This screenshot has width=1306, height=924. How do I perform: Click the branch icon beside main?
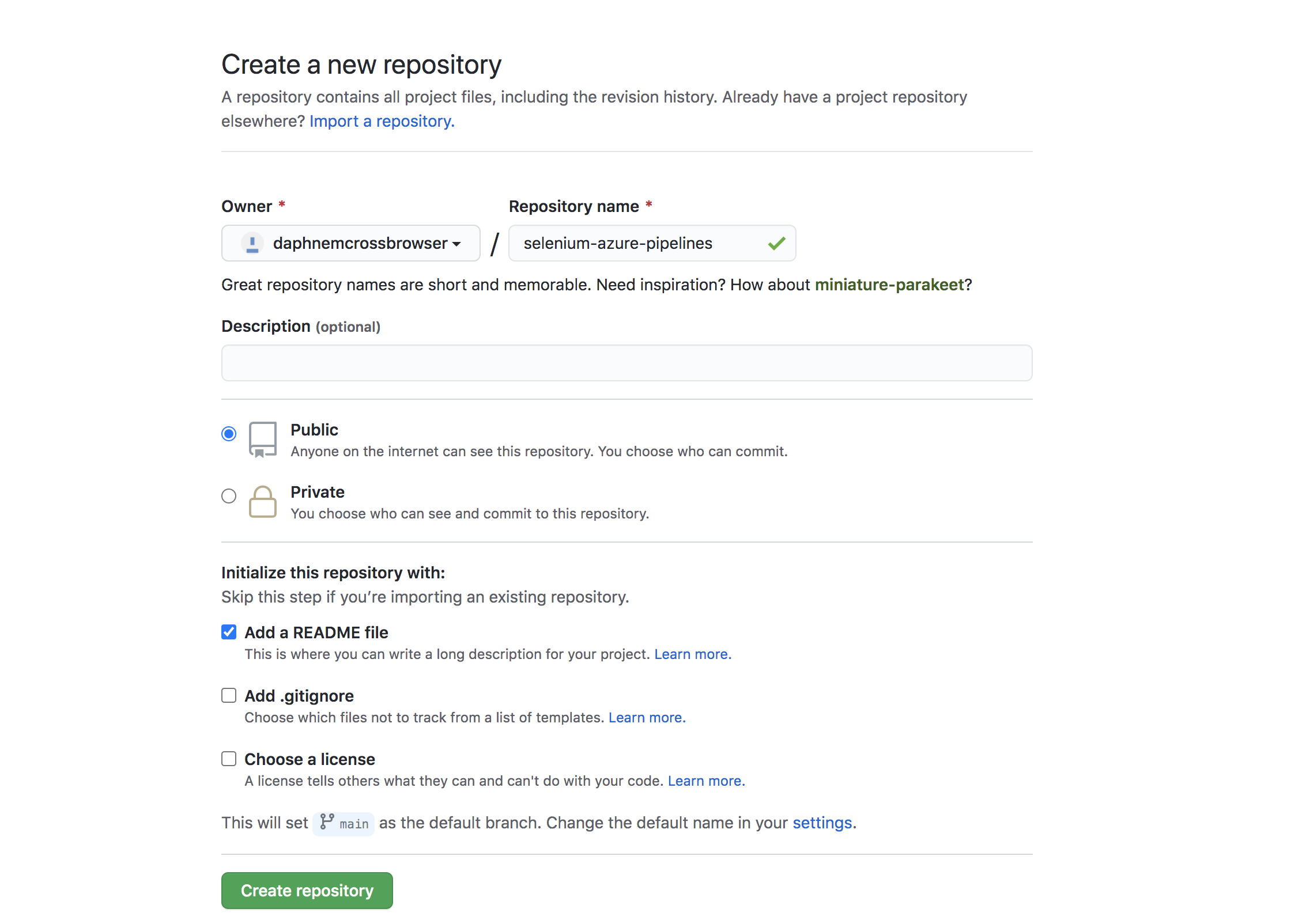tap(327, 822)
